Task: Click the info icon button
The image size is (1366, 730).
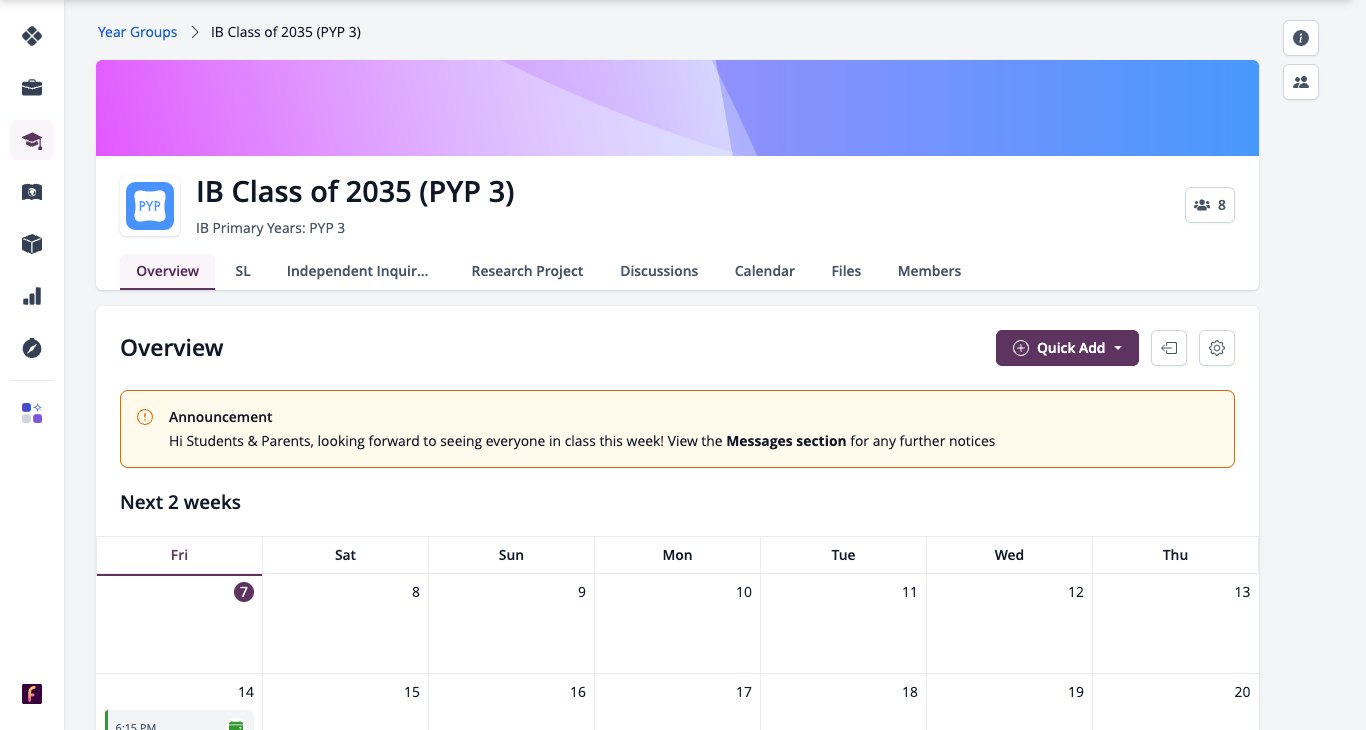Action: pos(1301,38)
